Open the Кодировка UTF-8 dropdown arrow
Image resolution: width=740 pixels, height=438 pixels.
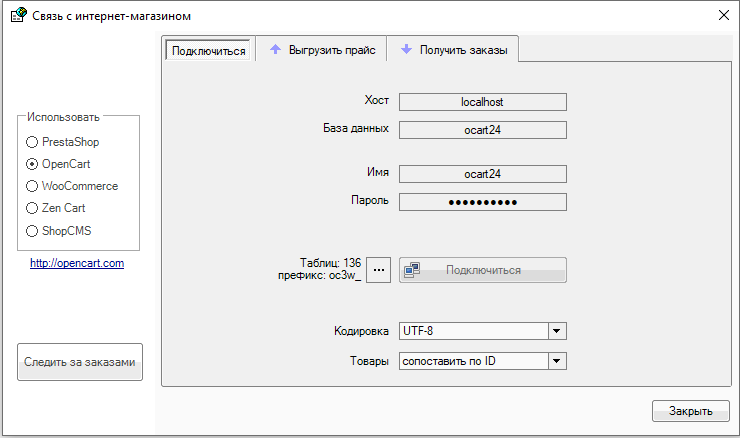[x=557, y=331]
